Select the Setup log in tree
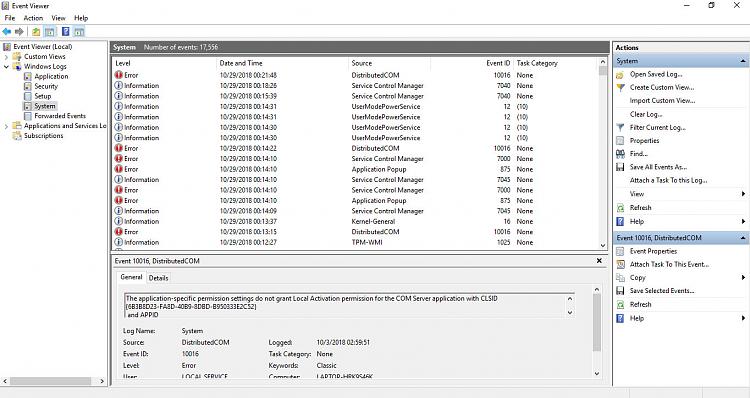 [x=43, y=96]
